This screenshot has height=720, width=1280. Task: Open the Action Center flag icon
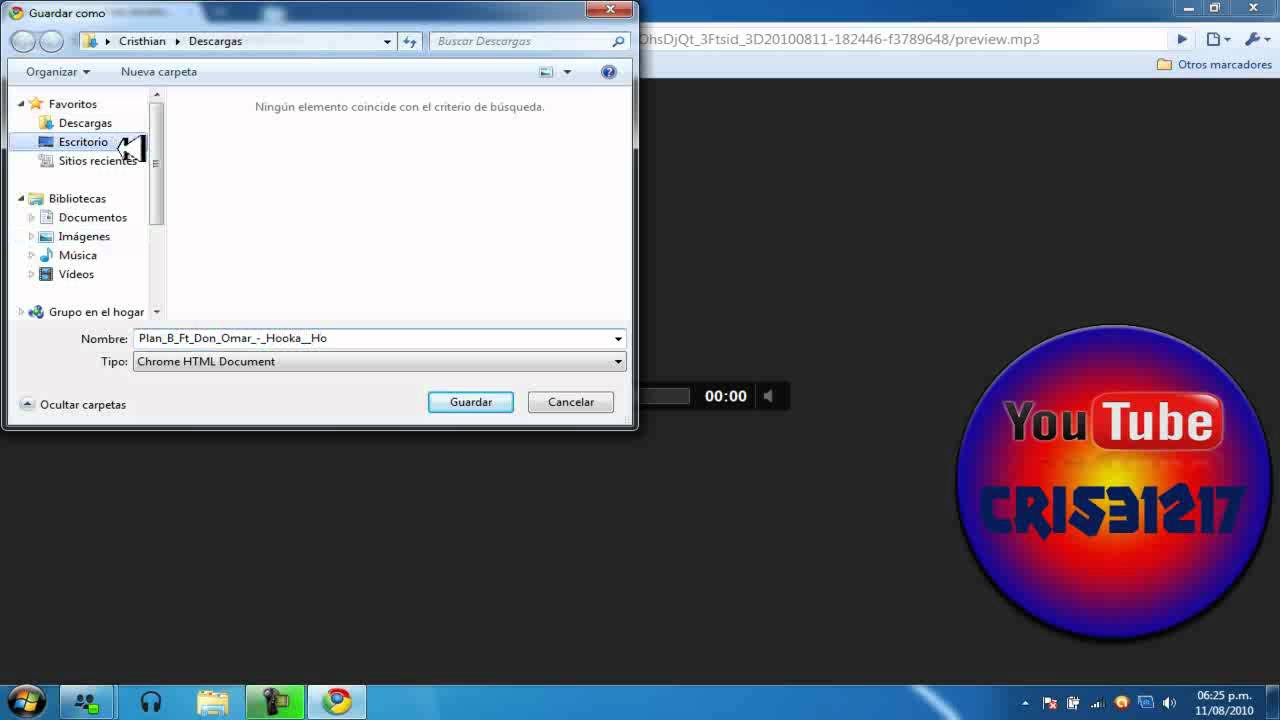(1050, 703)
